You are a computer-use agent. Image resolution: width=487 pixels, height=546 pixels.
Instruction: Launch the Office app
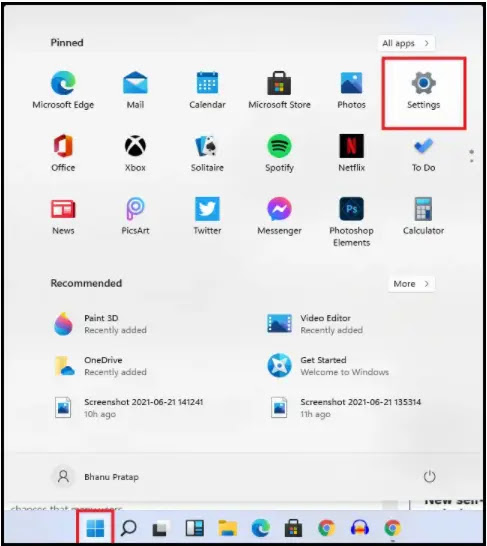coord(63,153)
